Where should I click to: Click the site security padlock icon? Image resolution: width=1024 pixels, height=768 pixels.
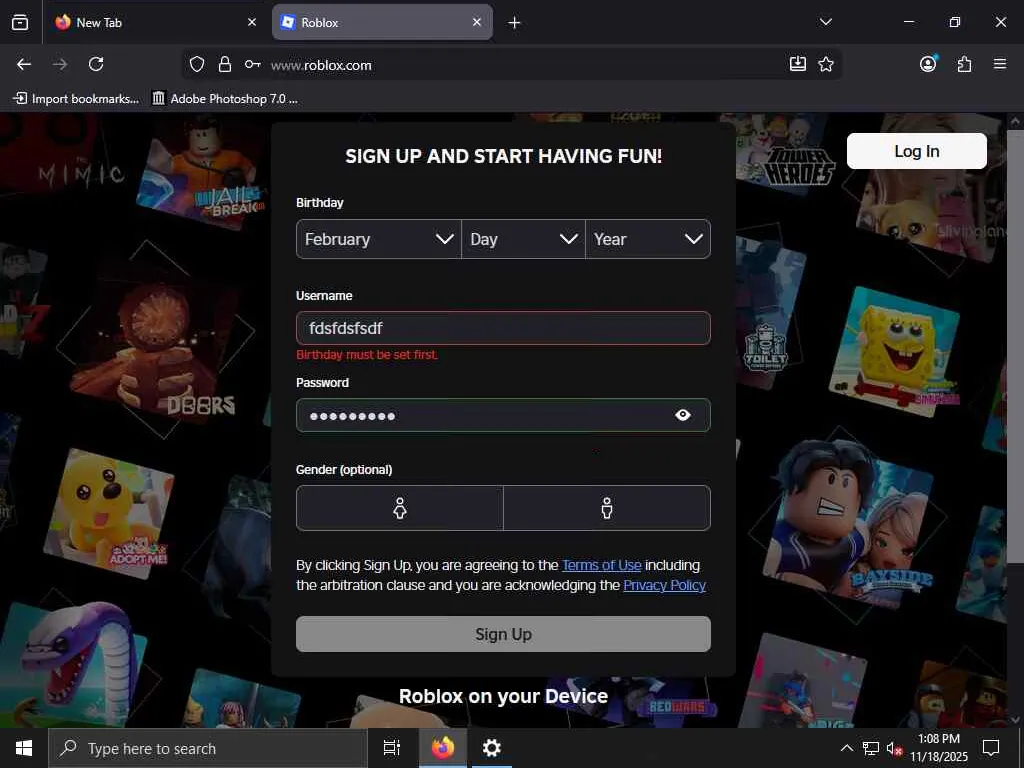tap(225, 64)
